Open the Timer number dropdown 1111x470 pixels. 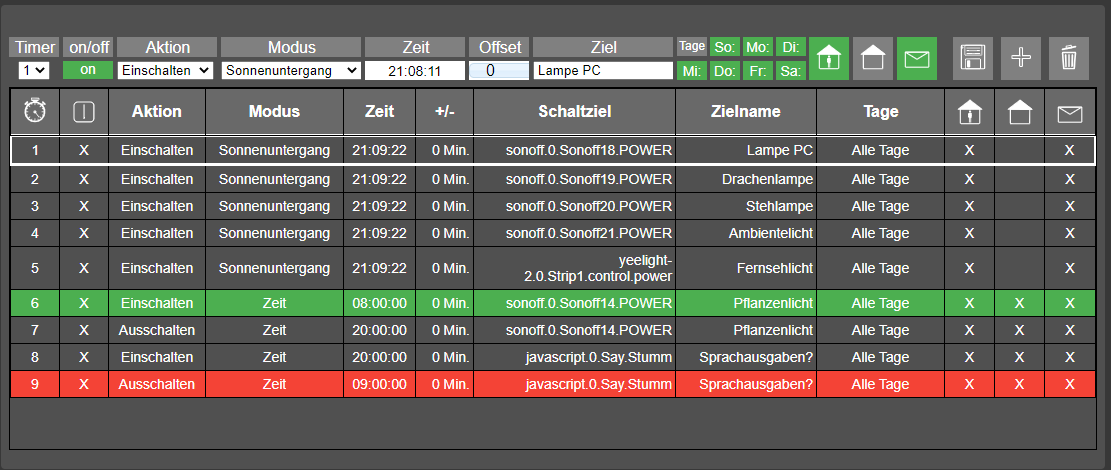(x=33, y=70)
